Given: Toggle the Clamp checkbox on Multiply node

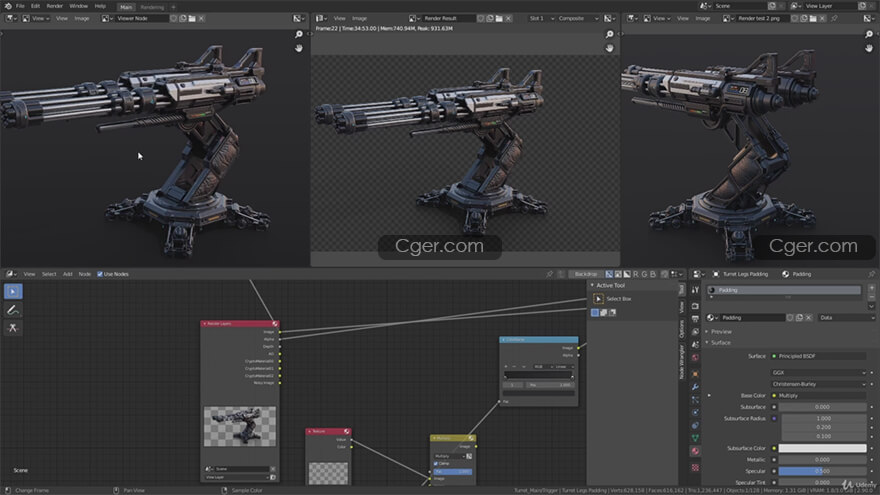Looking at the screenshot, I should [436, 464].
